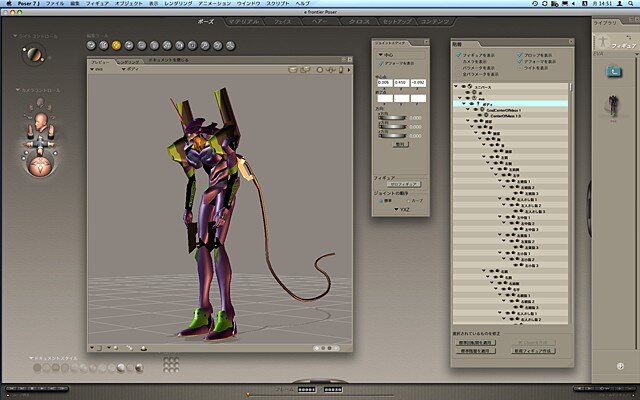The image size is (640, 400).
Task: Select the Twist editing tool
Action: pyautogui.click(x=104, y=45)
